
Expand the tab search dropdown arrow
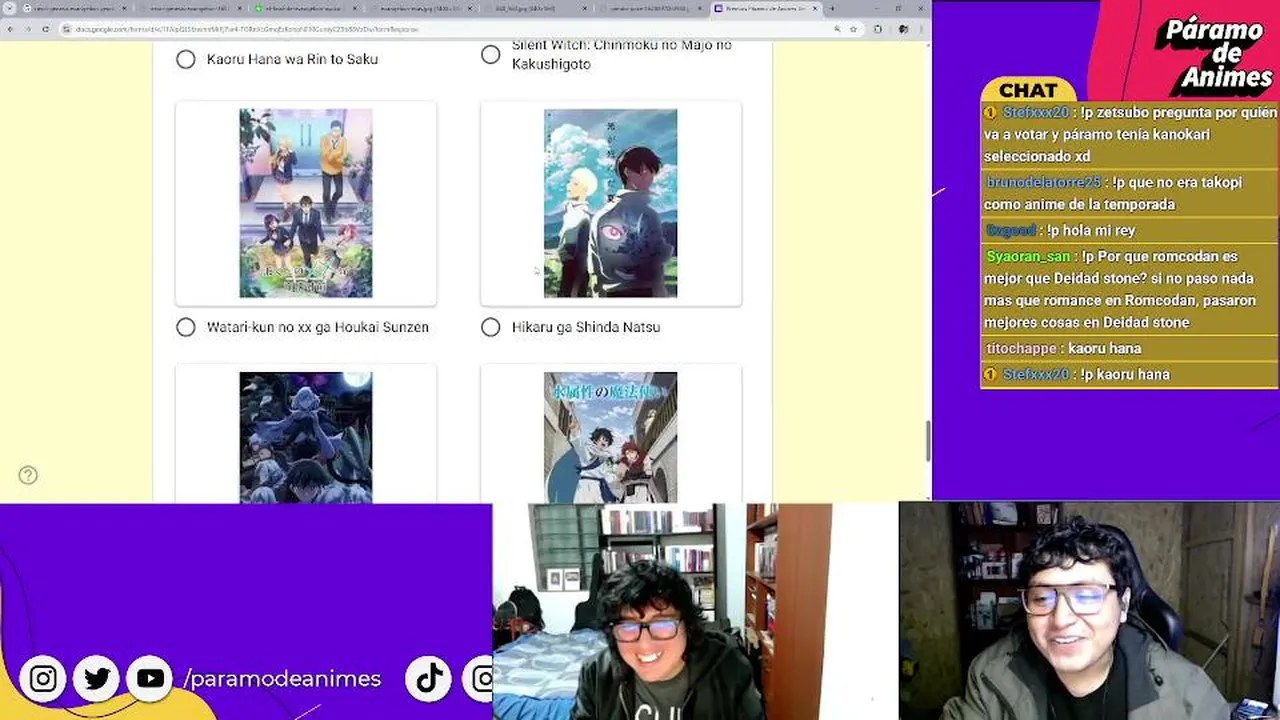tap(9, 9)
